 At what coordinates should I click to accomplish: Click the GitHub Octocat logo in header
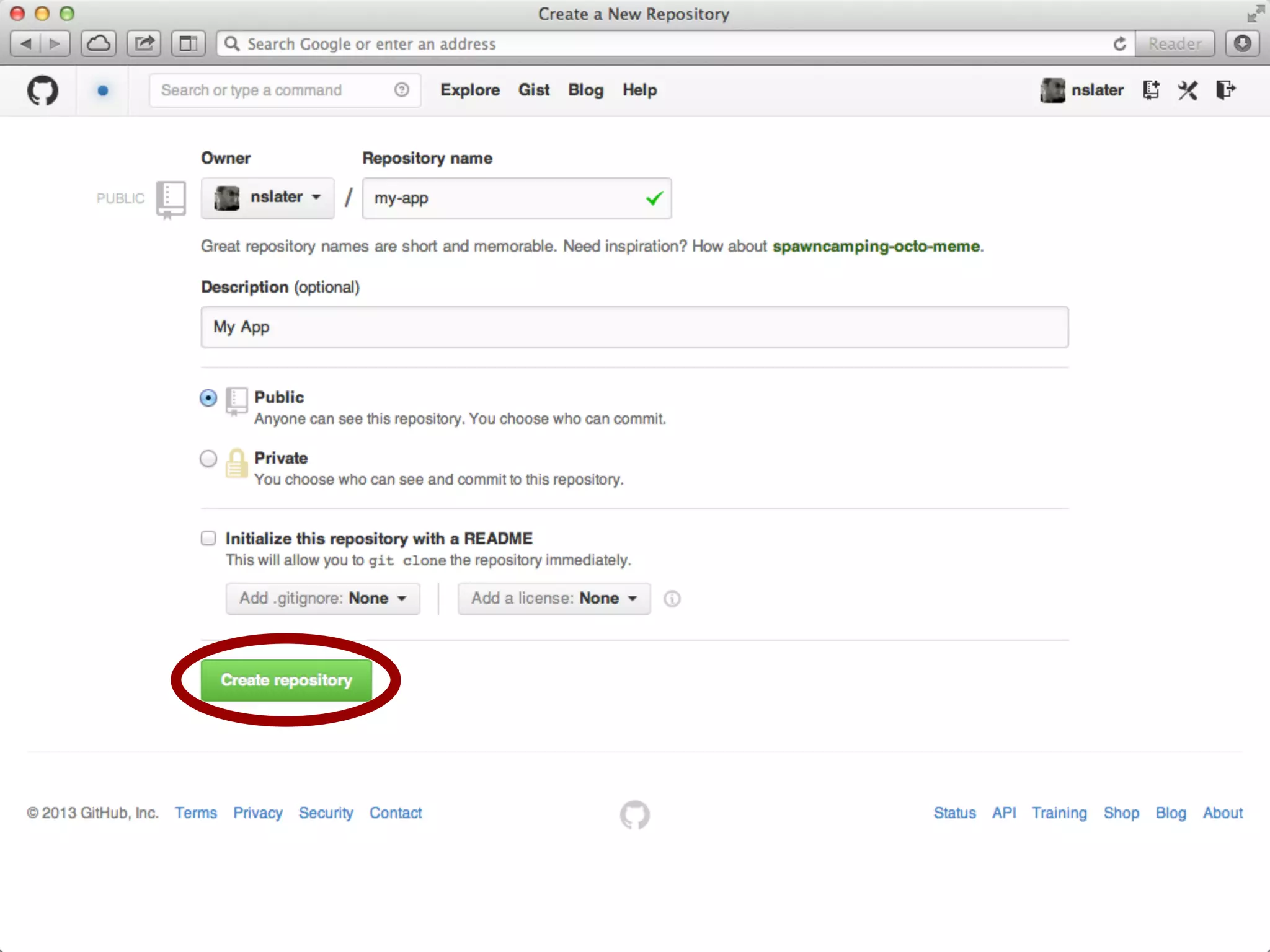coord(42,90)
